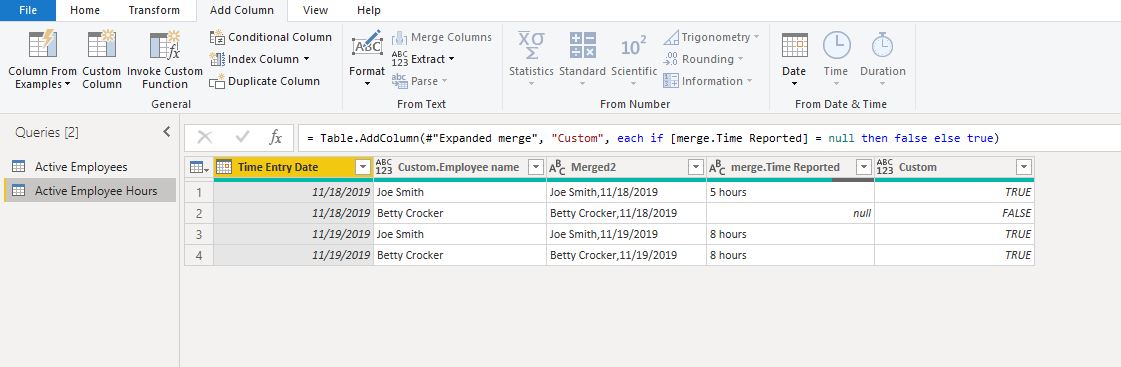Click Merged2 column data type icon

point(557,167)
